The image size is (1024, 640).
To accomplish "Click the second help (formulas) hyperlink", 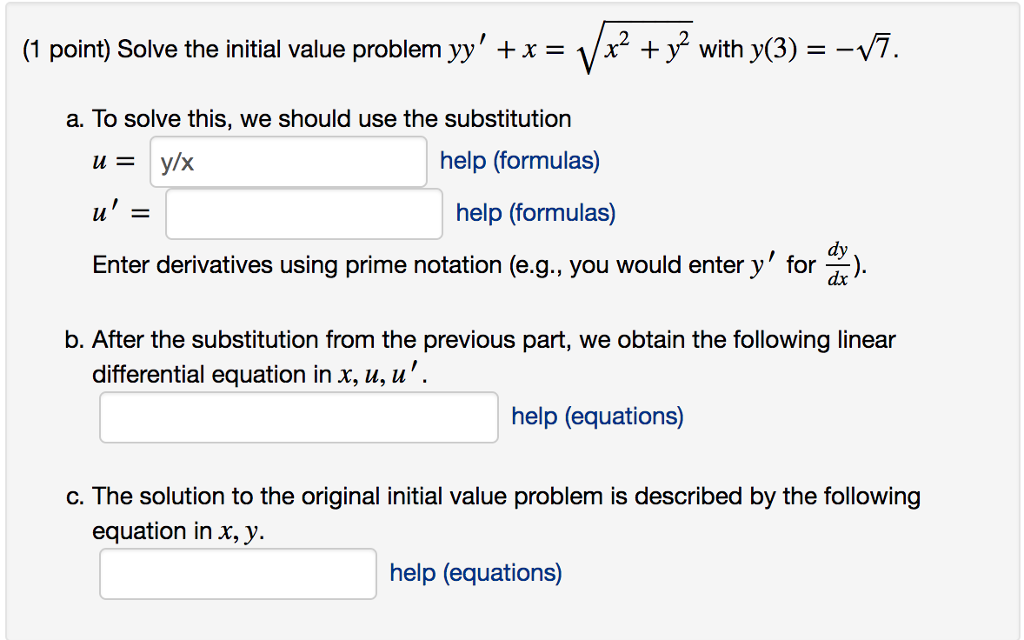I will (534, 213).
